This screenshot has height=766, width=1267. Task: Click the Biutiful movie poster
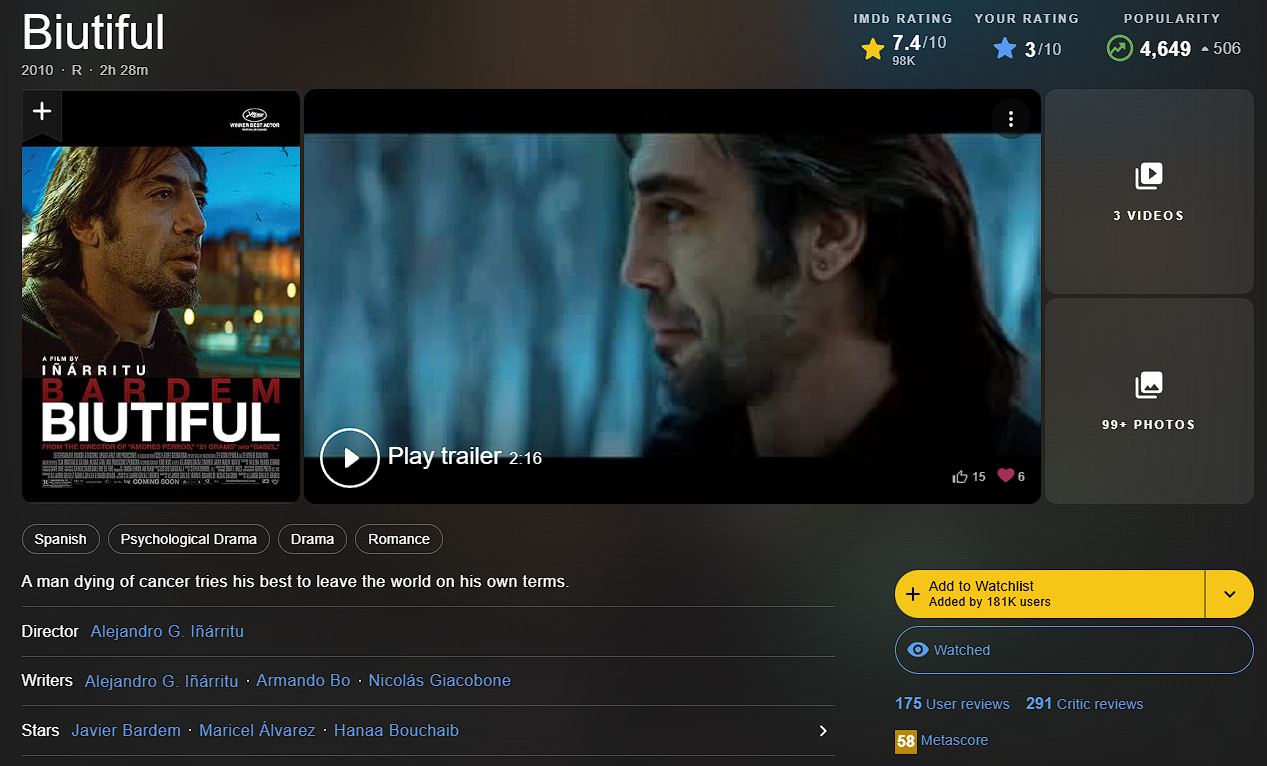click(x=161, y=296)
